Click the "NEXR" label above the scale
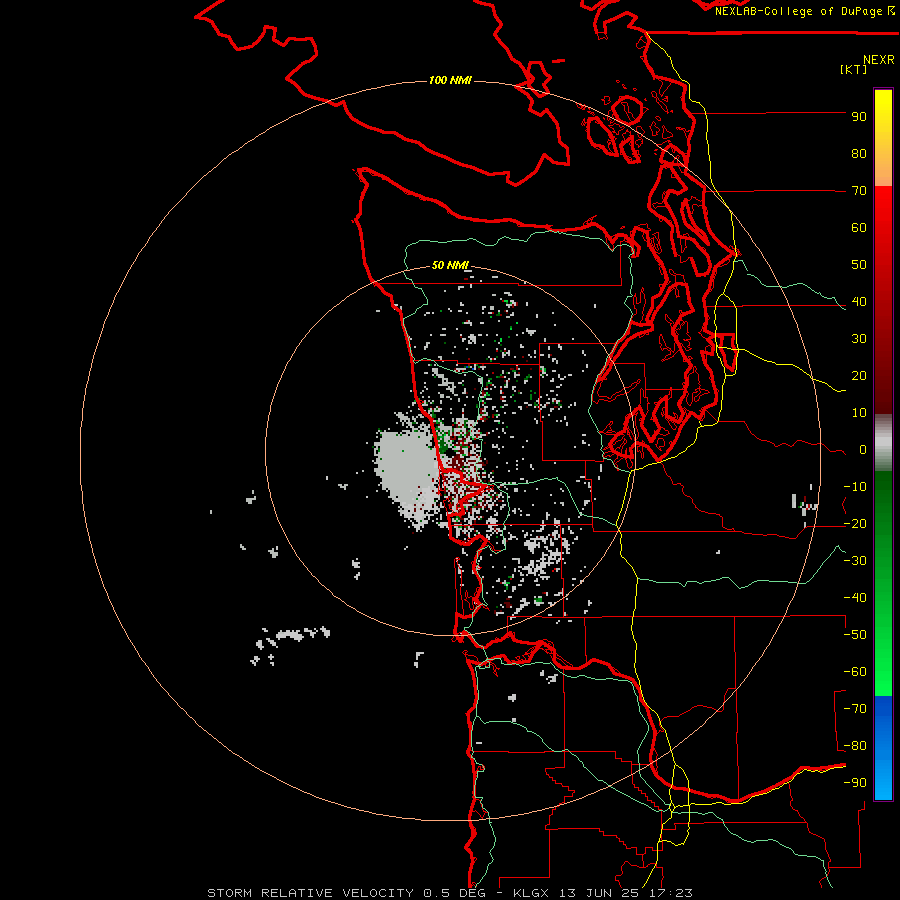Viewport: 900px width, 900px height. (879, 60)
